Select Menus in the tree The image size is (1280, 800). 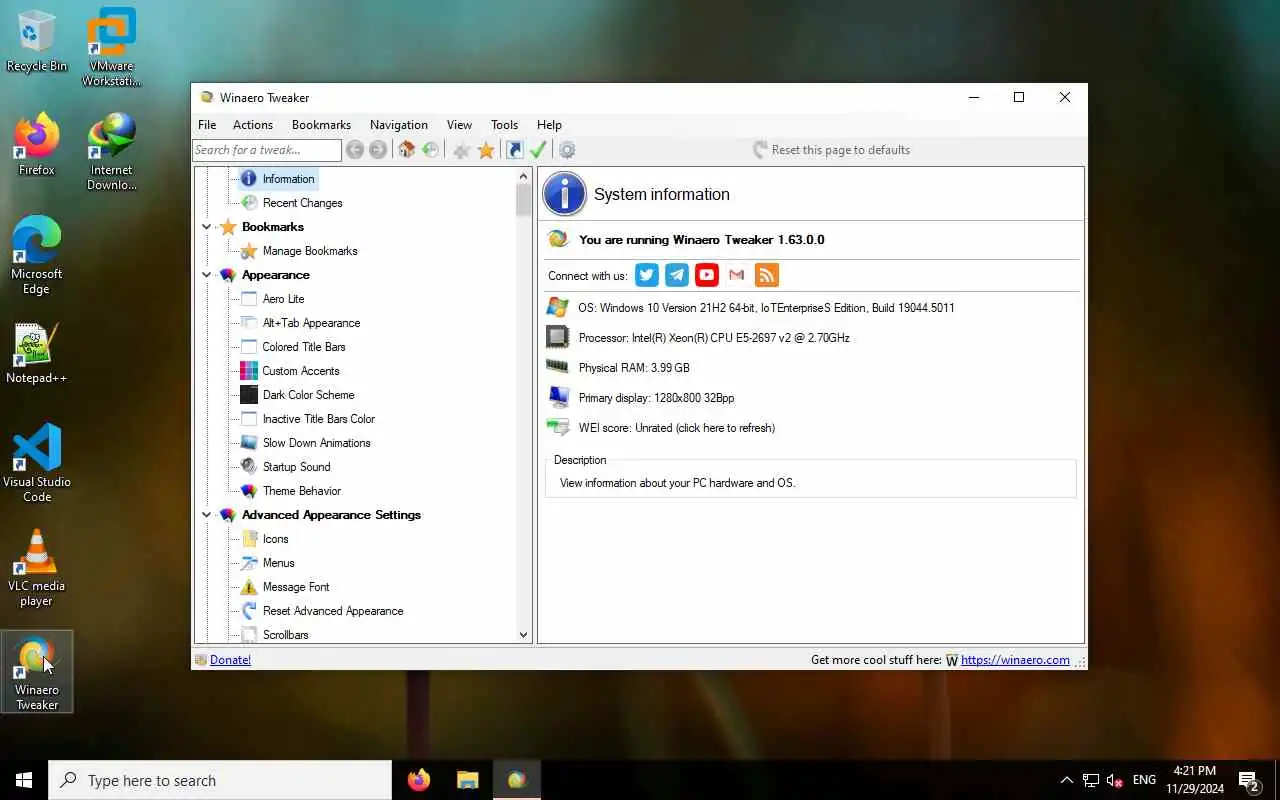tap(278, 563)
